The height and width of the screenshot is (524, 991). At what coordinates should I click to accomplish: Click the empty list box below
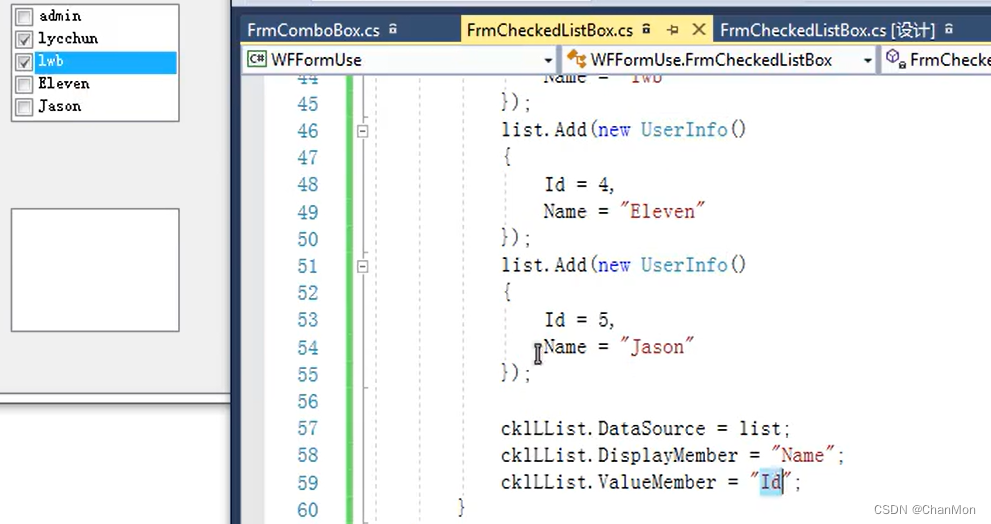point(95,270)
